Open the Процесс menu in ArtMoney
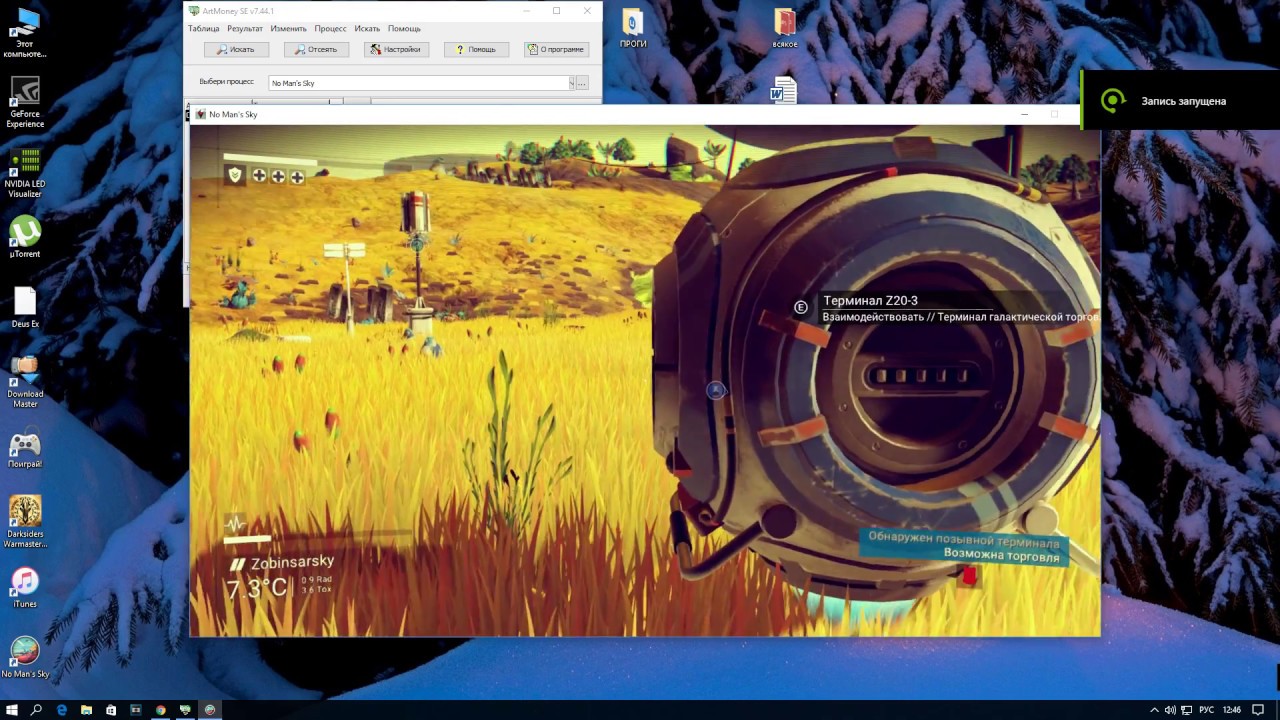 click(x=330, y=29)
